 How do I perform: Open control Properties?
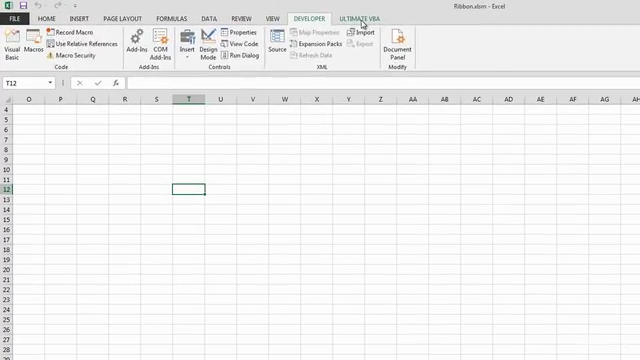tap(239, 32)
